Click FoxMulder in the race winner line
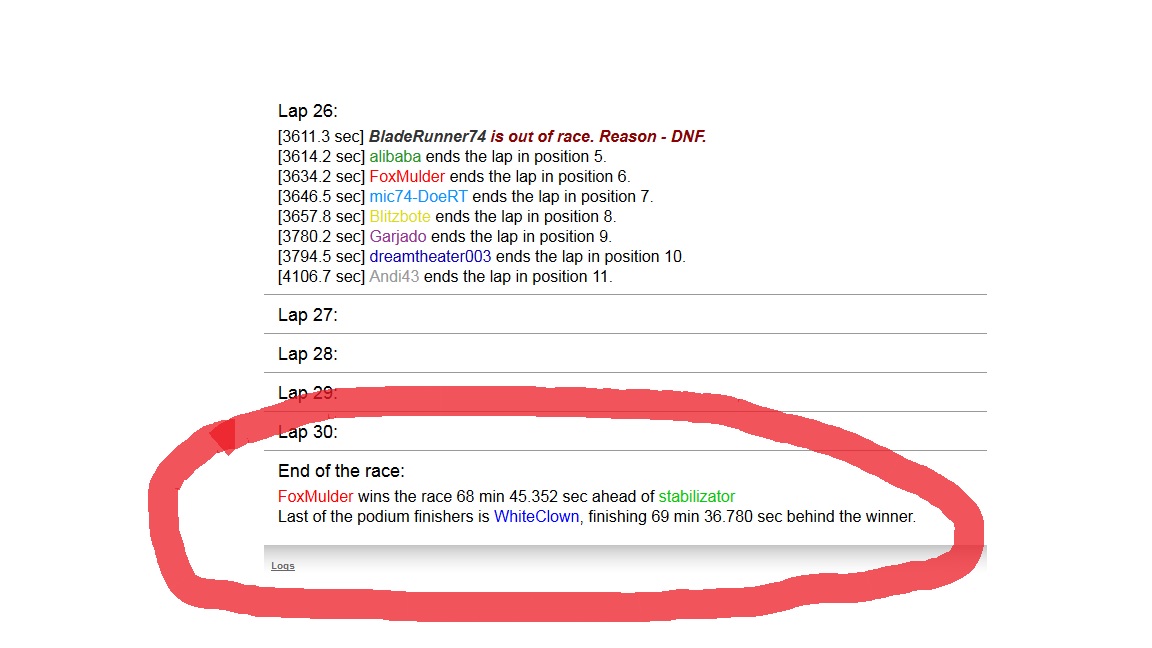This screenshot has width=1152, height=648. [x=316, y=496]
